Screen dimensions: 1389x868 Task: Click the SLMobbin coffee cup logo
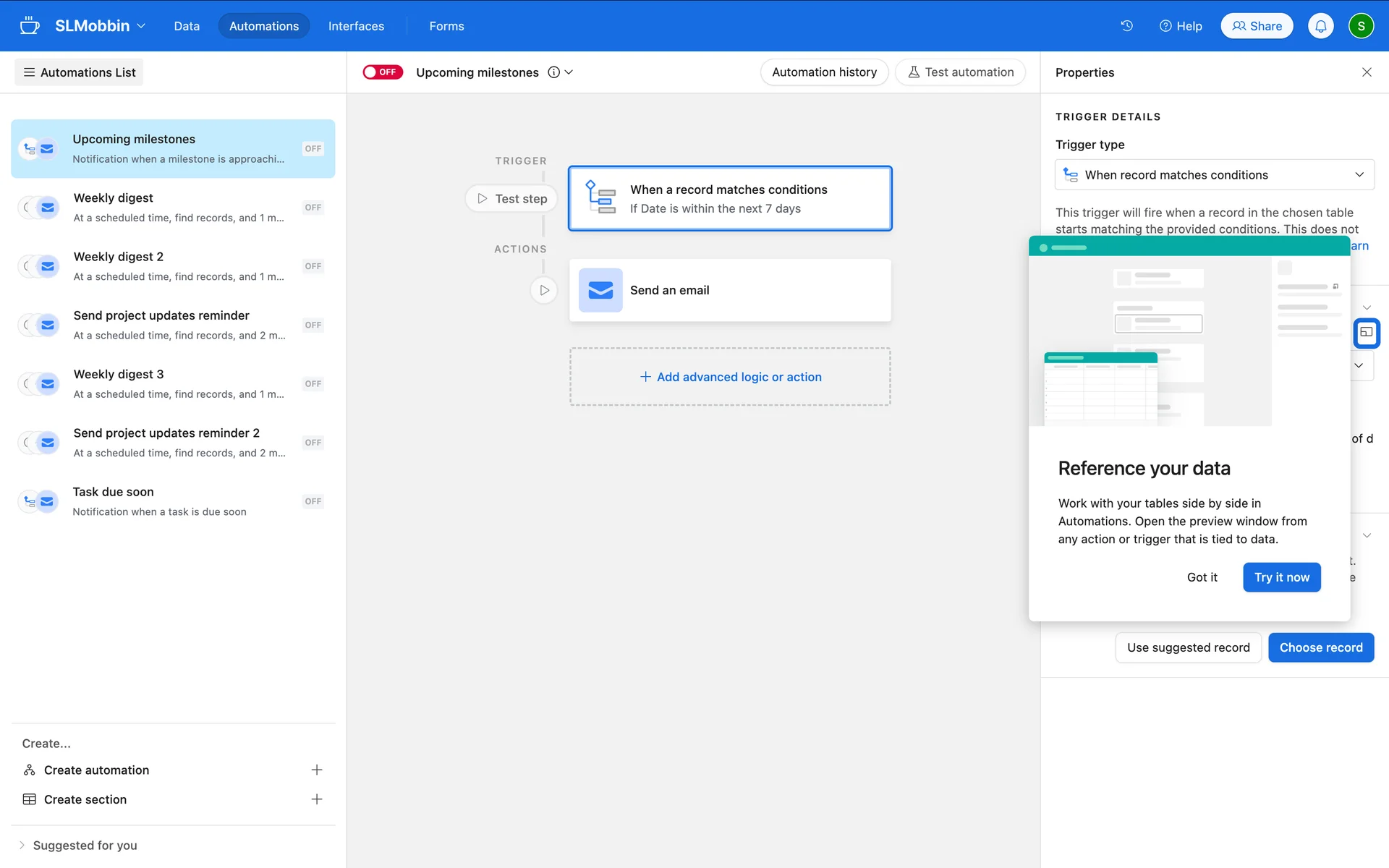tap(30, 26)
